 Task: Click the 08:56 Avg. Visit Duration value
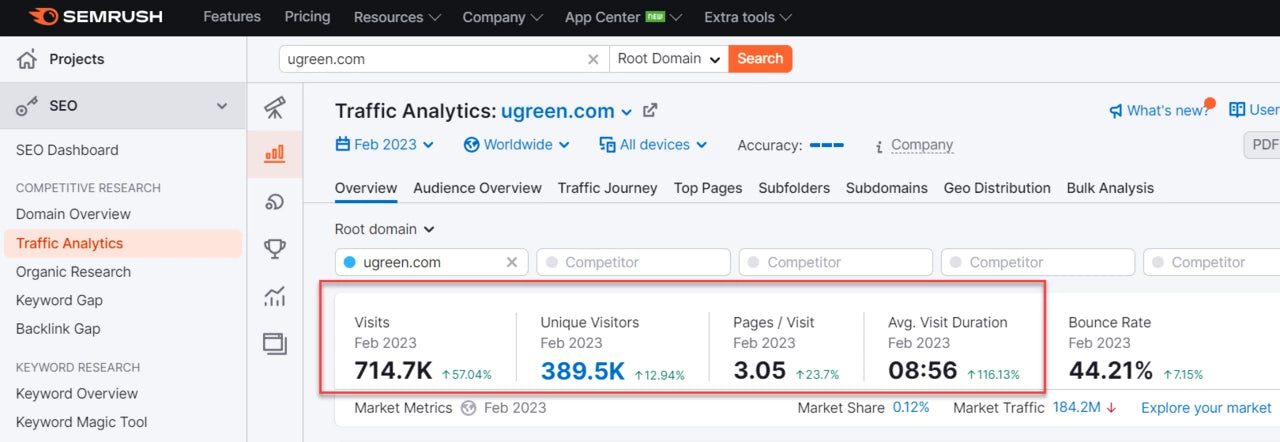coord(922,372)
